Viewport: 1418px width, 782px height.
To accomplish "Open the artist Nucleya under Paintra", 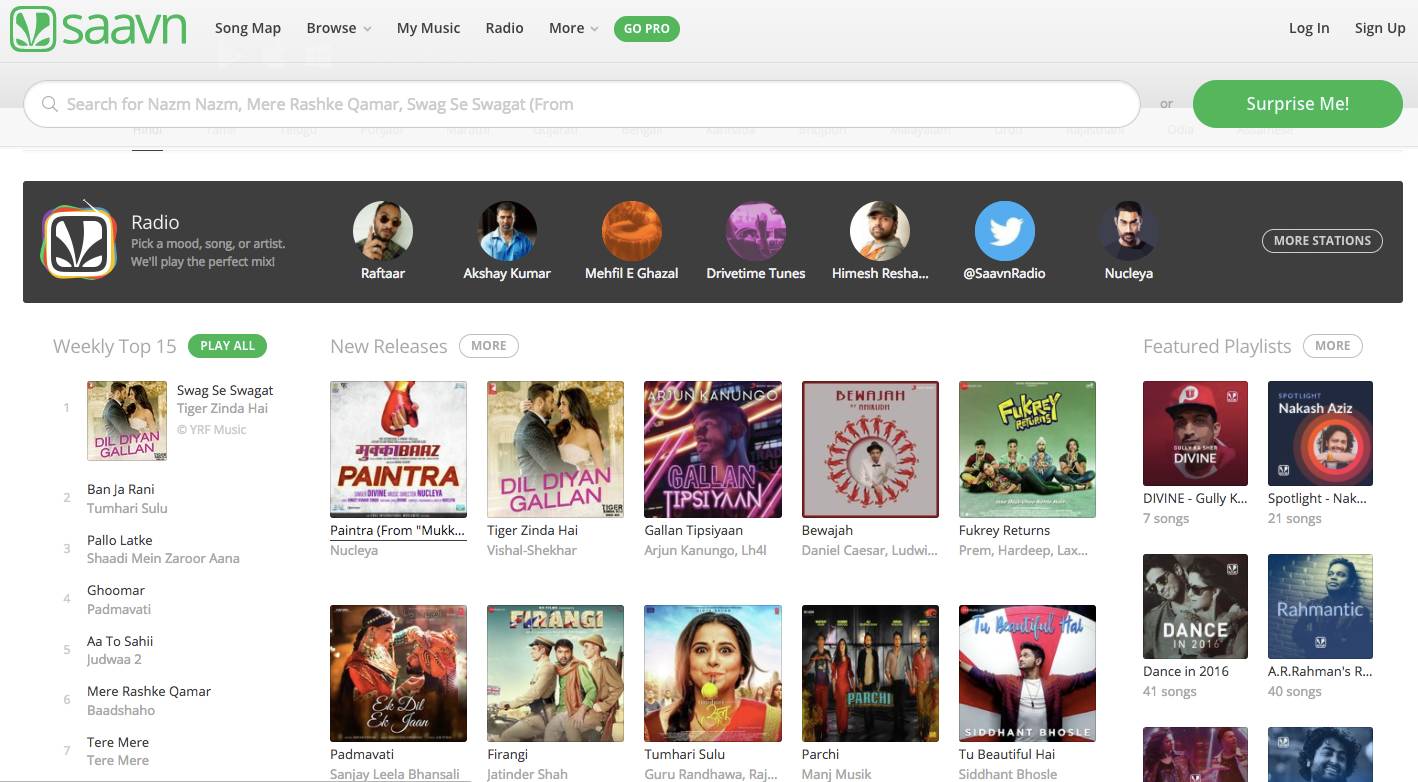I will point(354,550).
